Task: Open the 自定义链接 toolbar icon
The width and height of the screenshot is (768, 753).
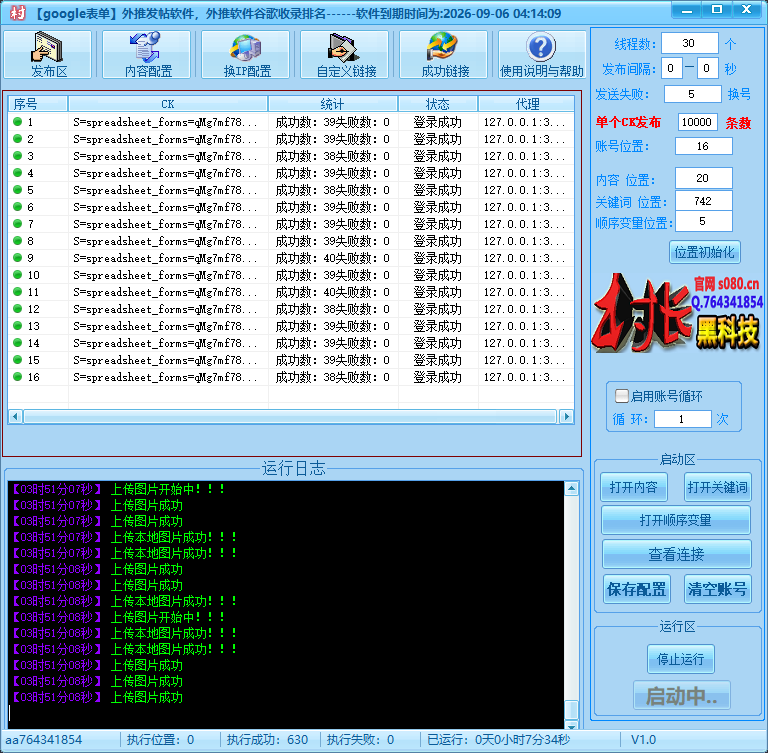Action: (x=345, y=55)
